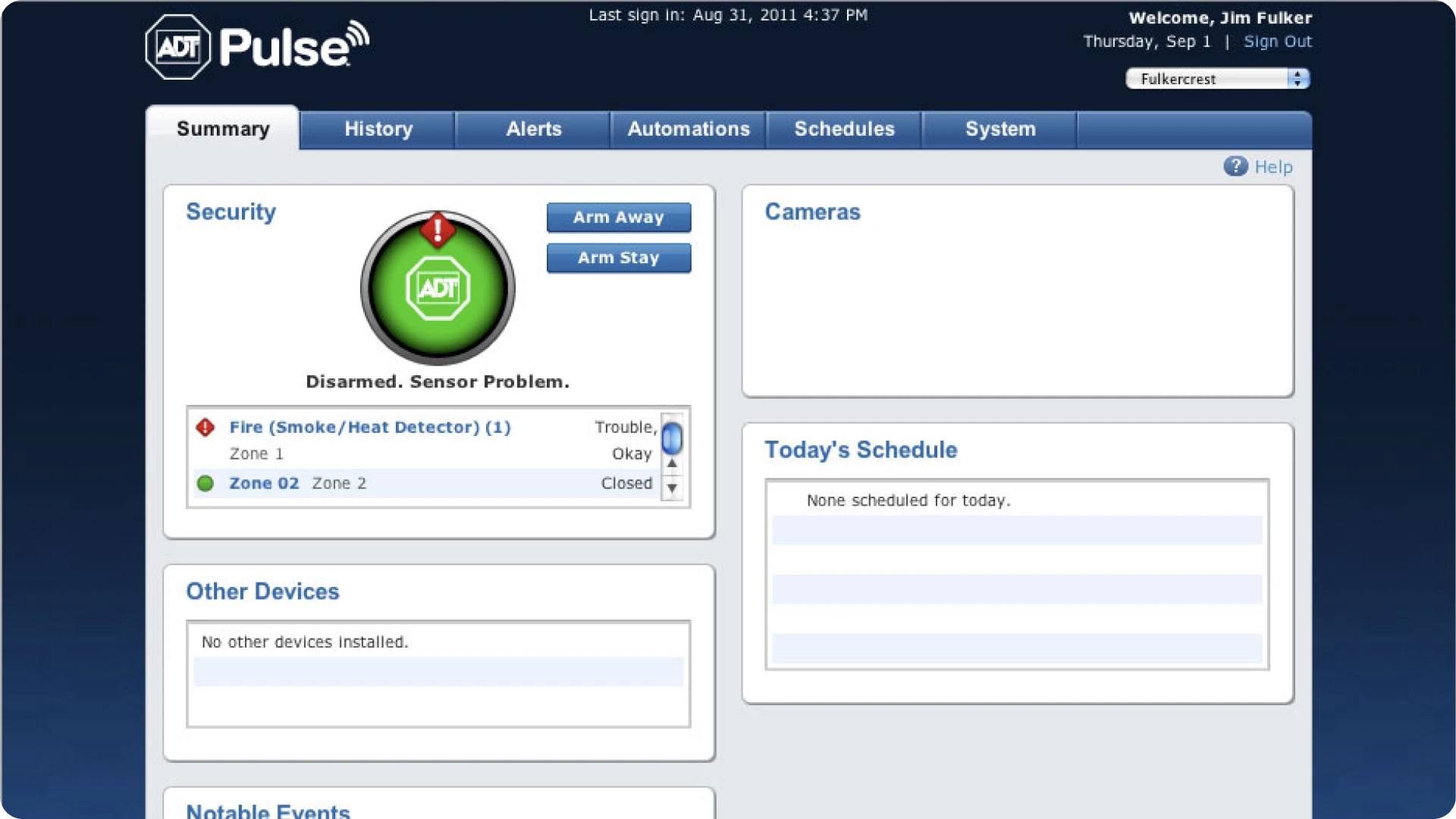Open the Fire (Smoke/Heat Detector) (1) sensor link
Image resolution: width=1456 pixels, height=819 pixels.
pyautogui.click(x=370, y=427)
